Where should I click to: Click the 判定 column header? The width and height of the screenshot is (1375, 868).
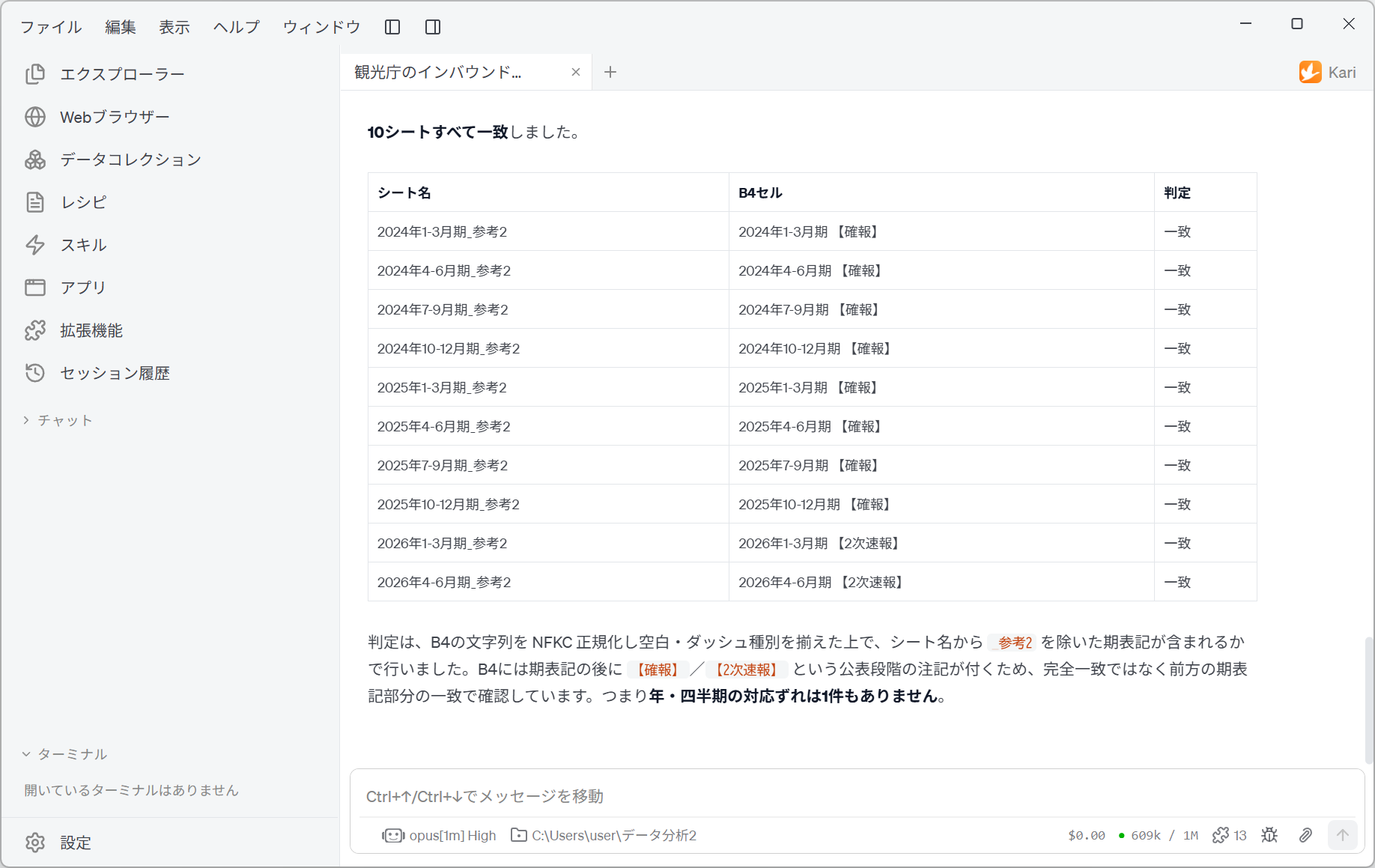click(x=1205, y=192)
